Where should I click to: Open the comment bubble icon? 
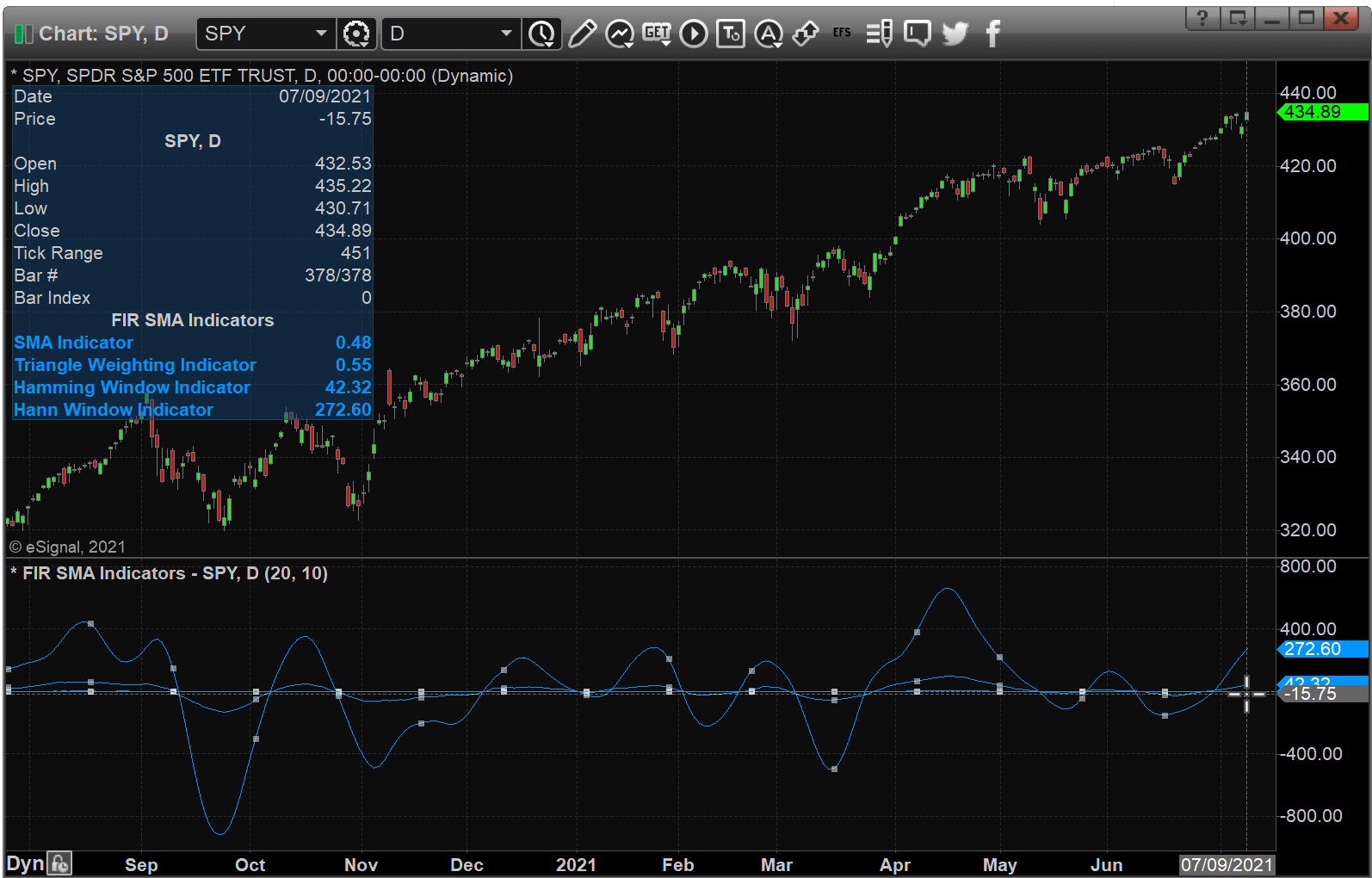point(918,34)
